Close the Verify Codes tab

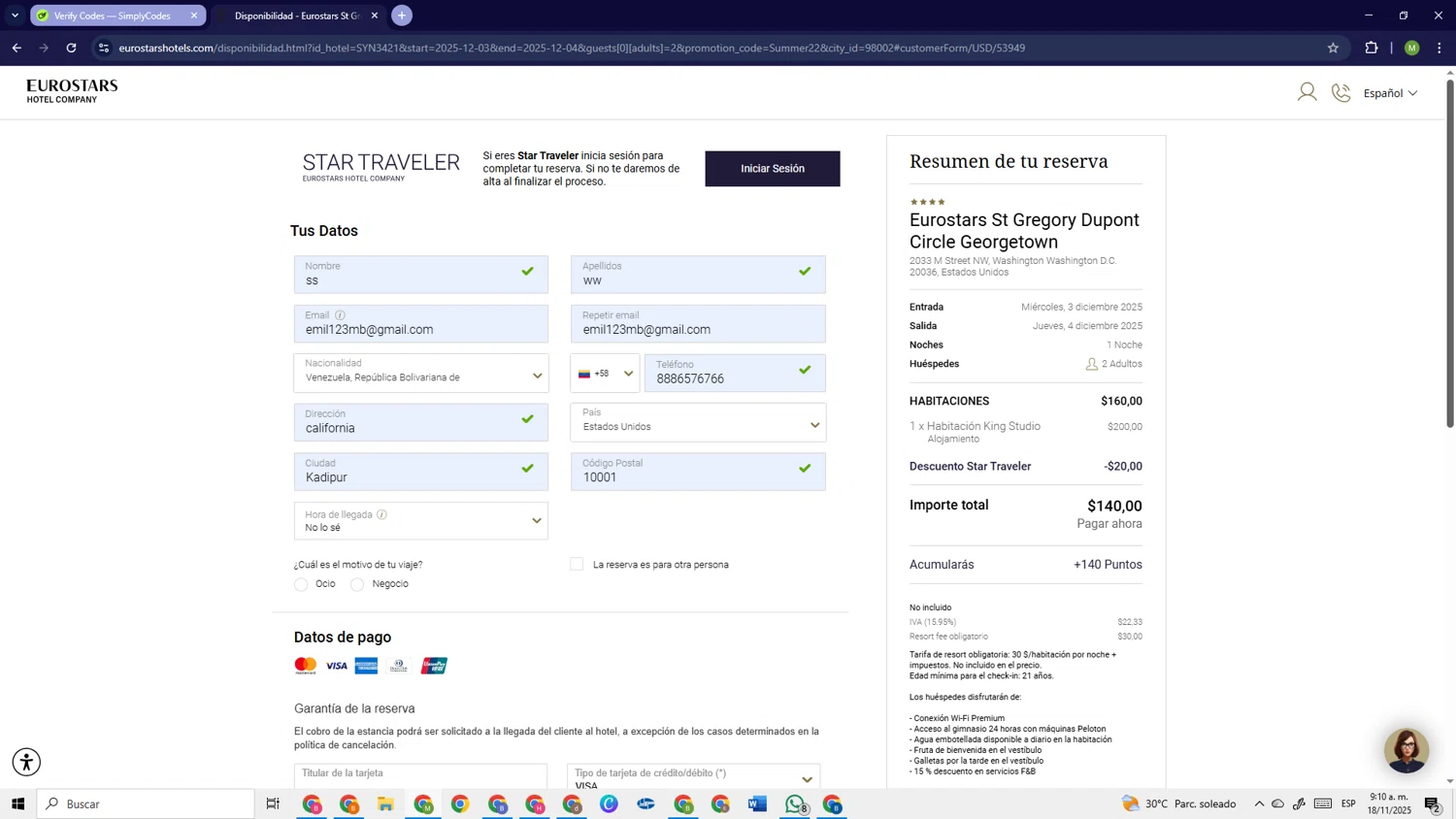coord(194,16)
